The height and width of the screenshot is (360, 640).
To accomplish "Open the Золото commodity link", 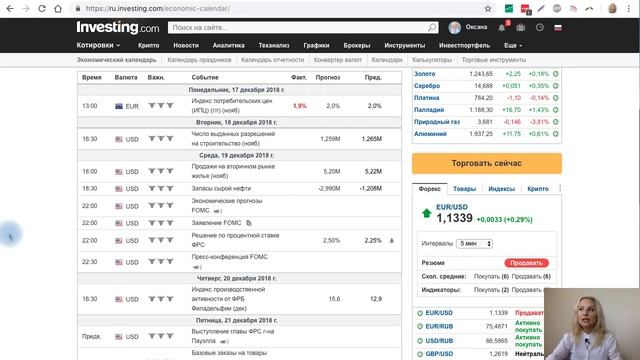I will 424,74.
